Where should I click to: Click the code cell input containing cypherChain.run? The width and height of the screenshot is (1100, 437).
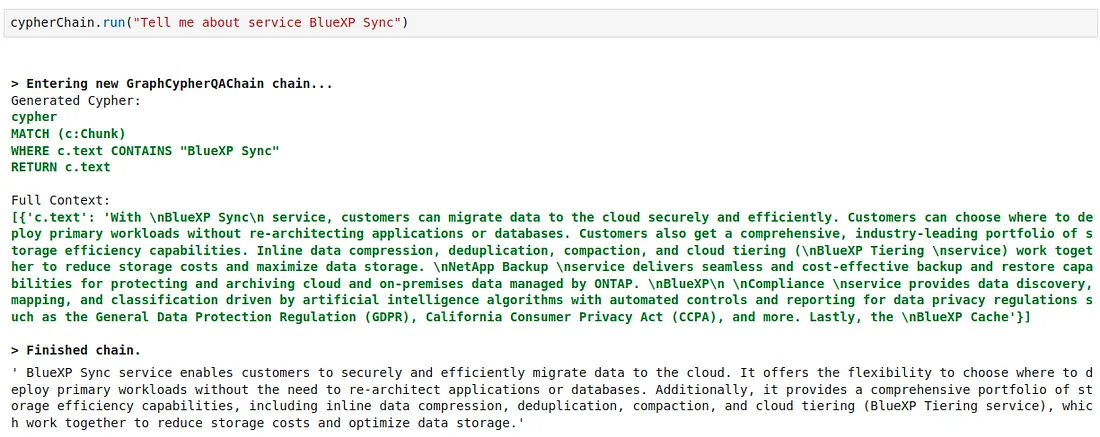pyautogui.click(x=550, y=23)
